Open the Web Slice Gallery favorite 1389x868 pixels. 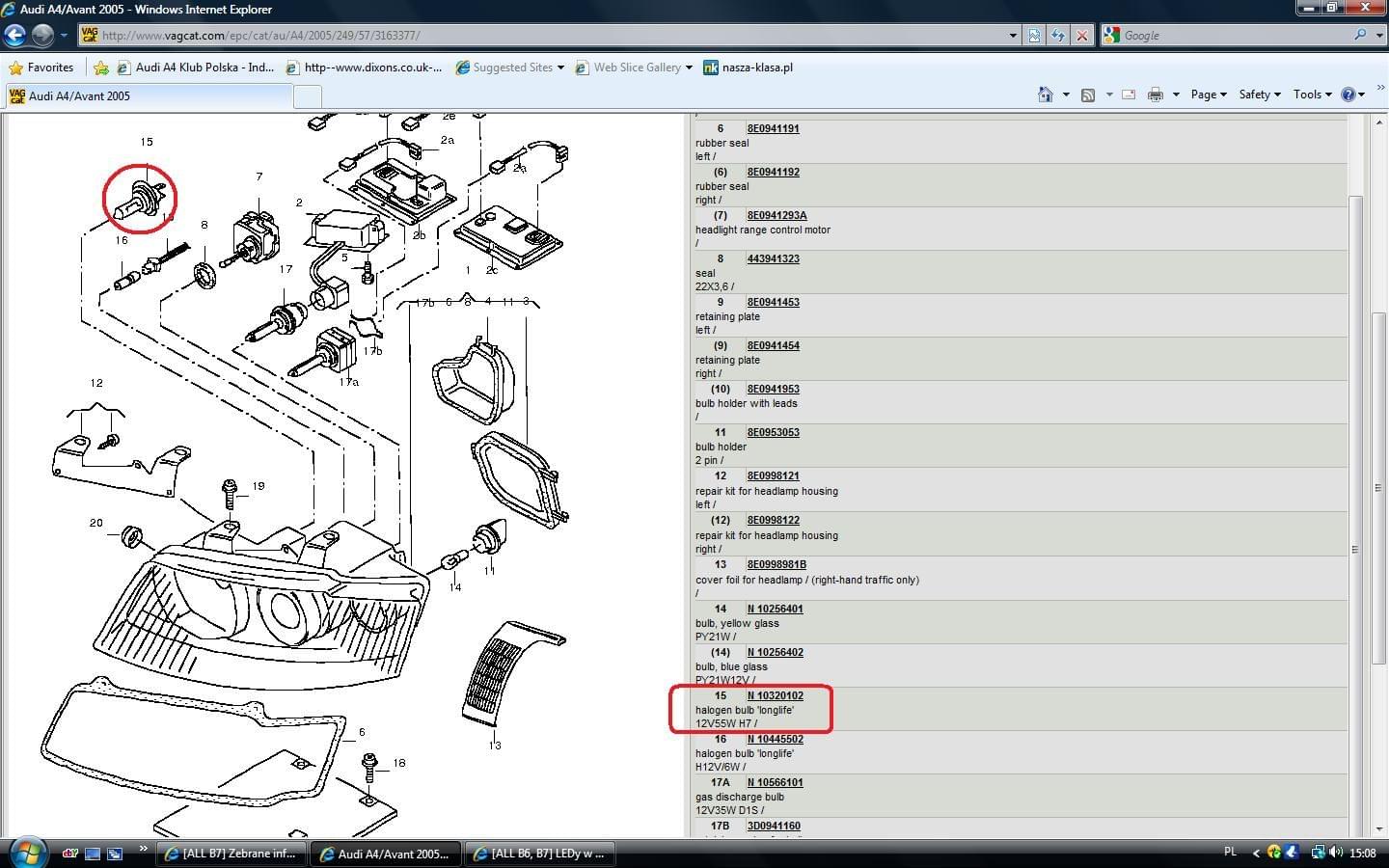634,68
